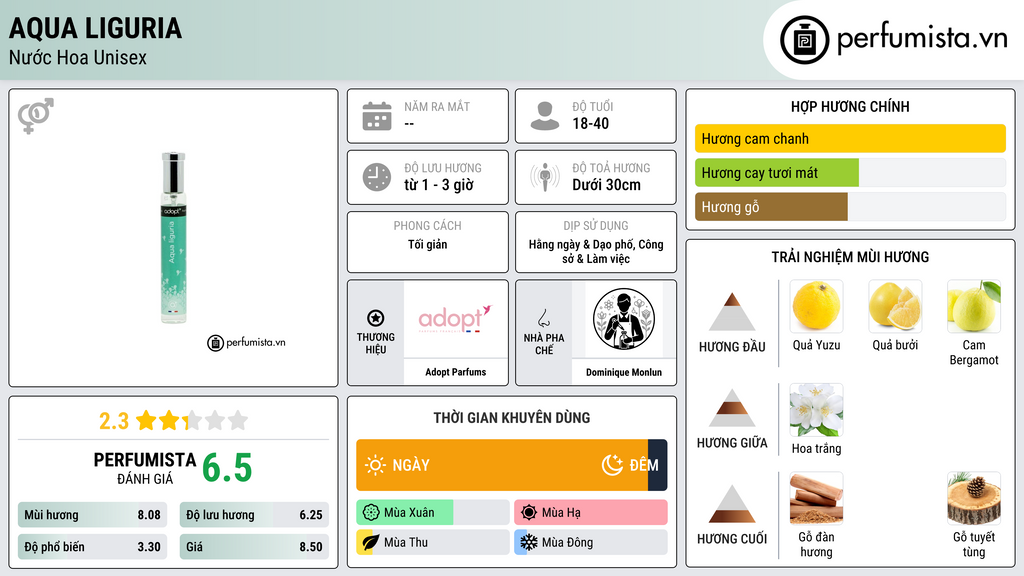Screen dimensions: 1024x576
Task: Click the 'từ 1 - 3 giờ' longevity value
Action: coord(439,185)
